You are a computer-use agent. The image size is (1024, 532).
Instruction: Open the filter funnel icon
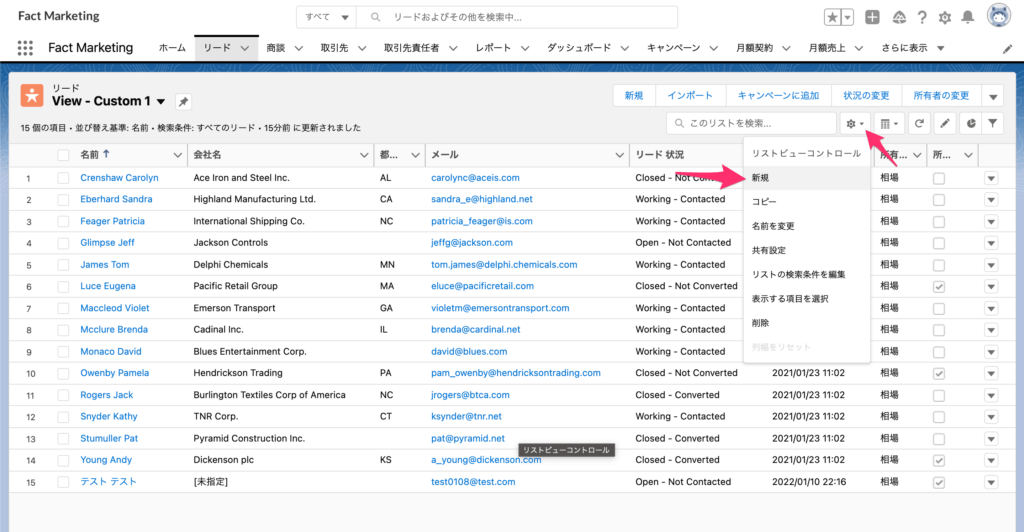tap(993, 123)
